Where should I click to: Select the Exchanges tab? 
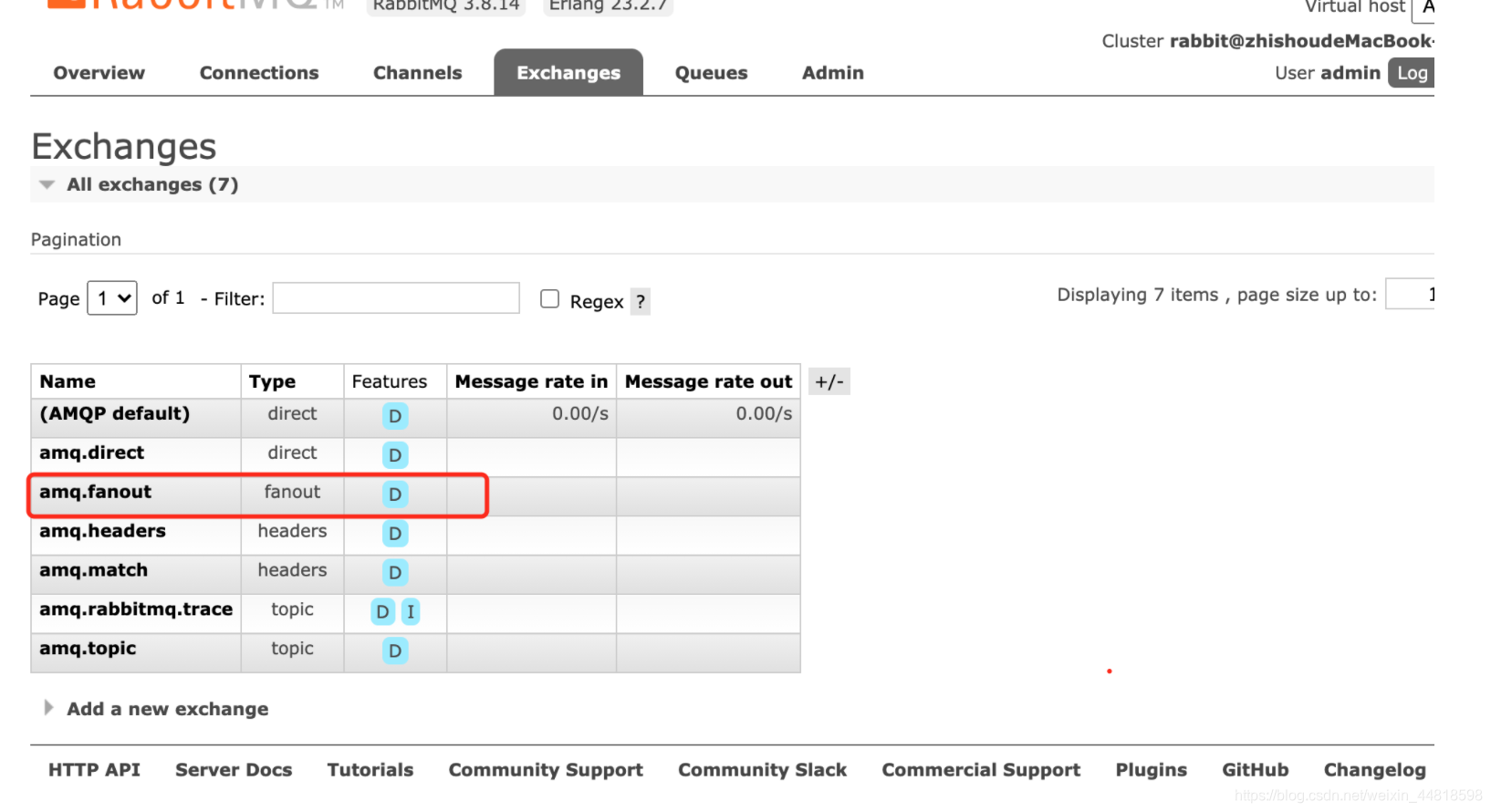pyautogui.click(x=568, y=73)
